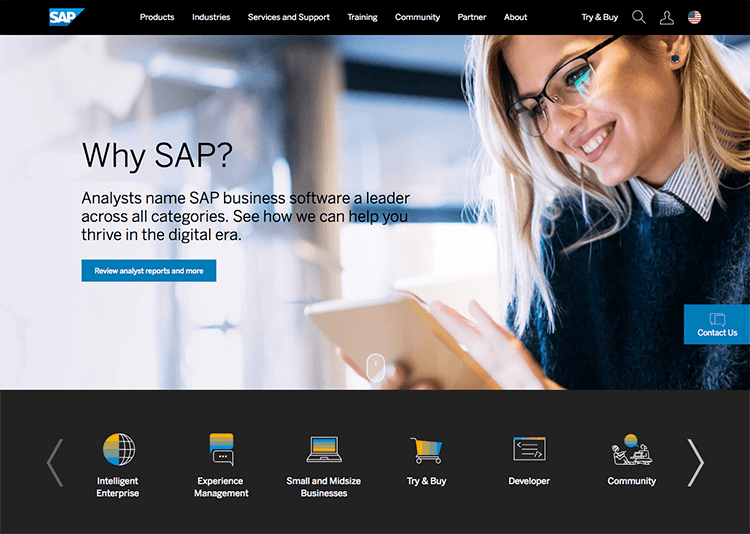Click the Developer carousel label

click(529, 481)
